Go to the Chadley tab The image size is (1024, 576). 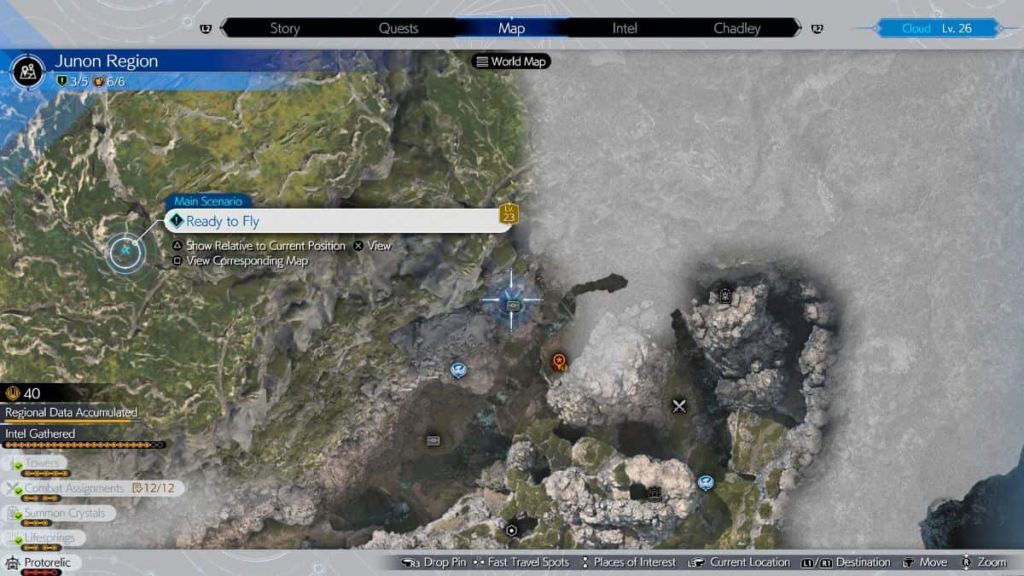tap(737, 28)
